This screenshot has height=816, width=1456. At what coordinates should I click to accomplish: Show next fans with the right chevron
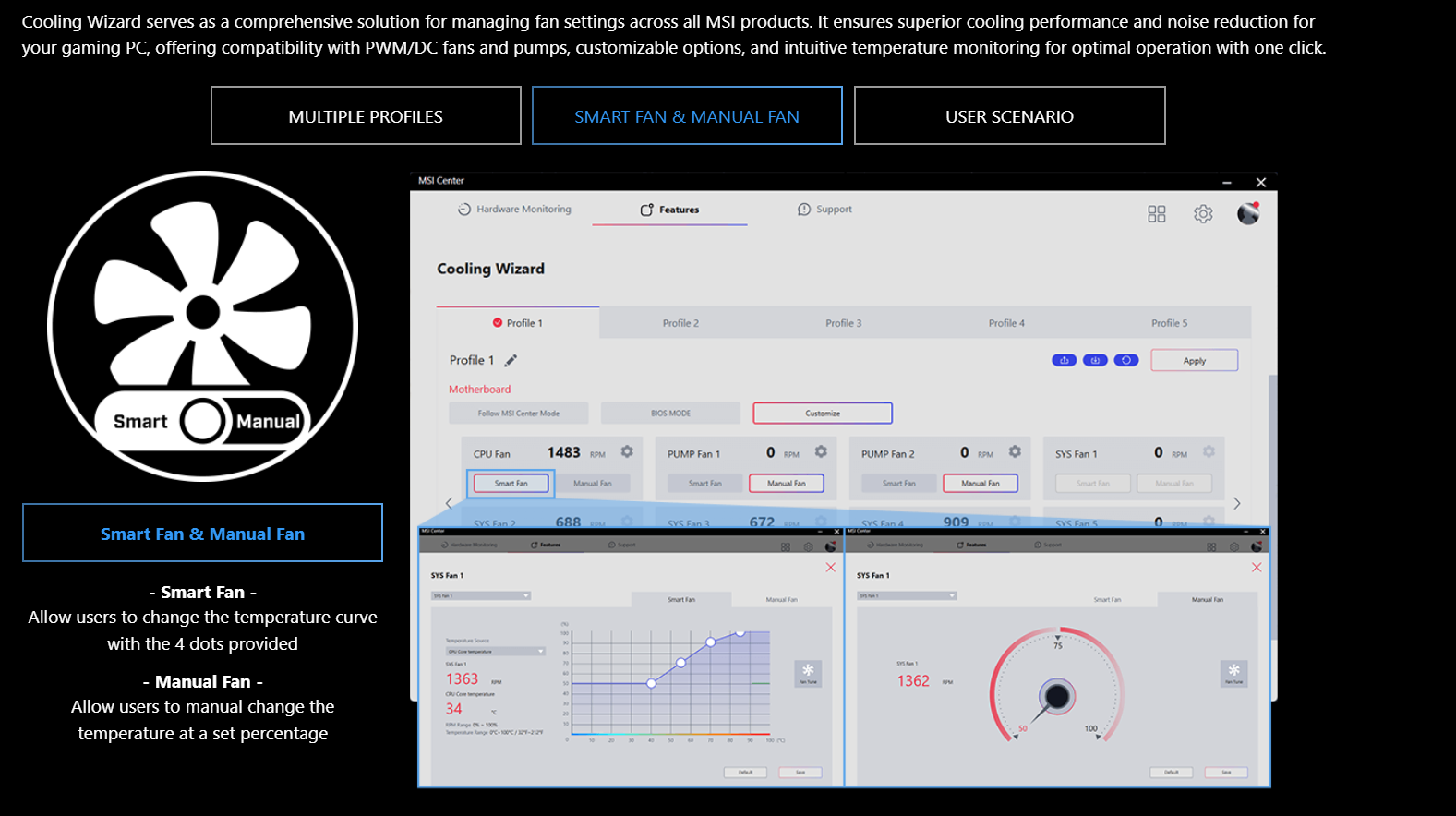pyautogui.click(x=1237, y=503)
